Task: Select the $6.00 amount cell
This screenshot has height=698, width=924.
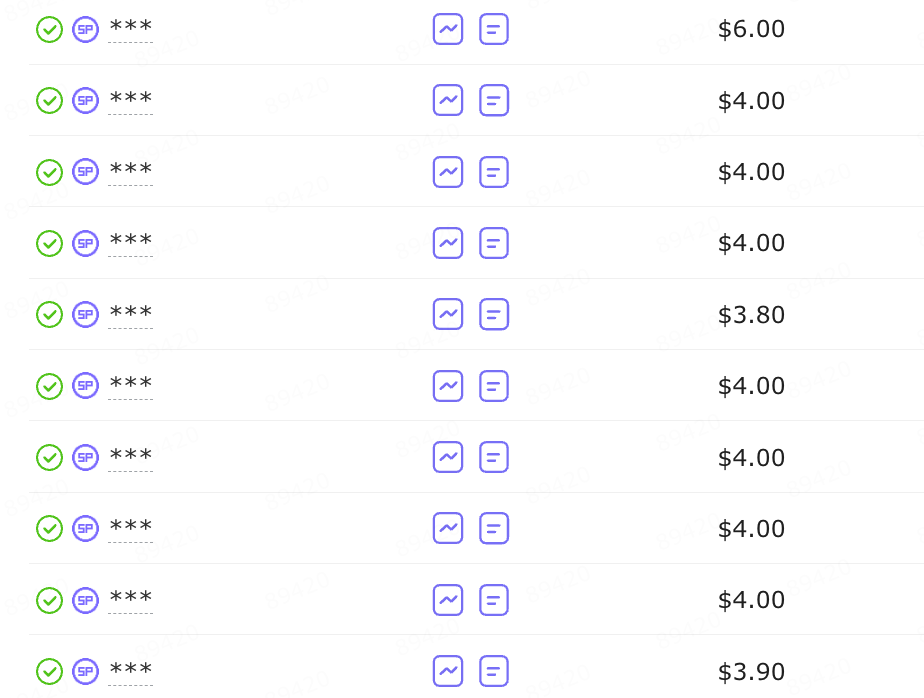Action: (751, 29)
